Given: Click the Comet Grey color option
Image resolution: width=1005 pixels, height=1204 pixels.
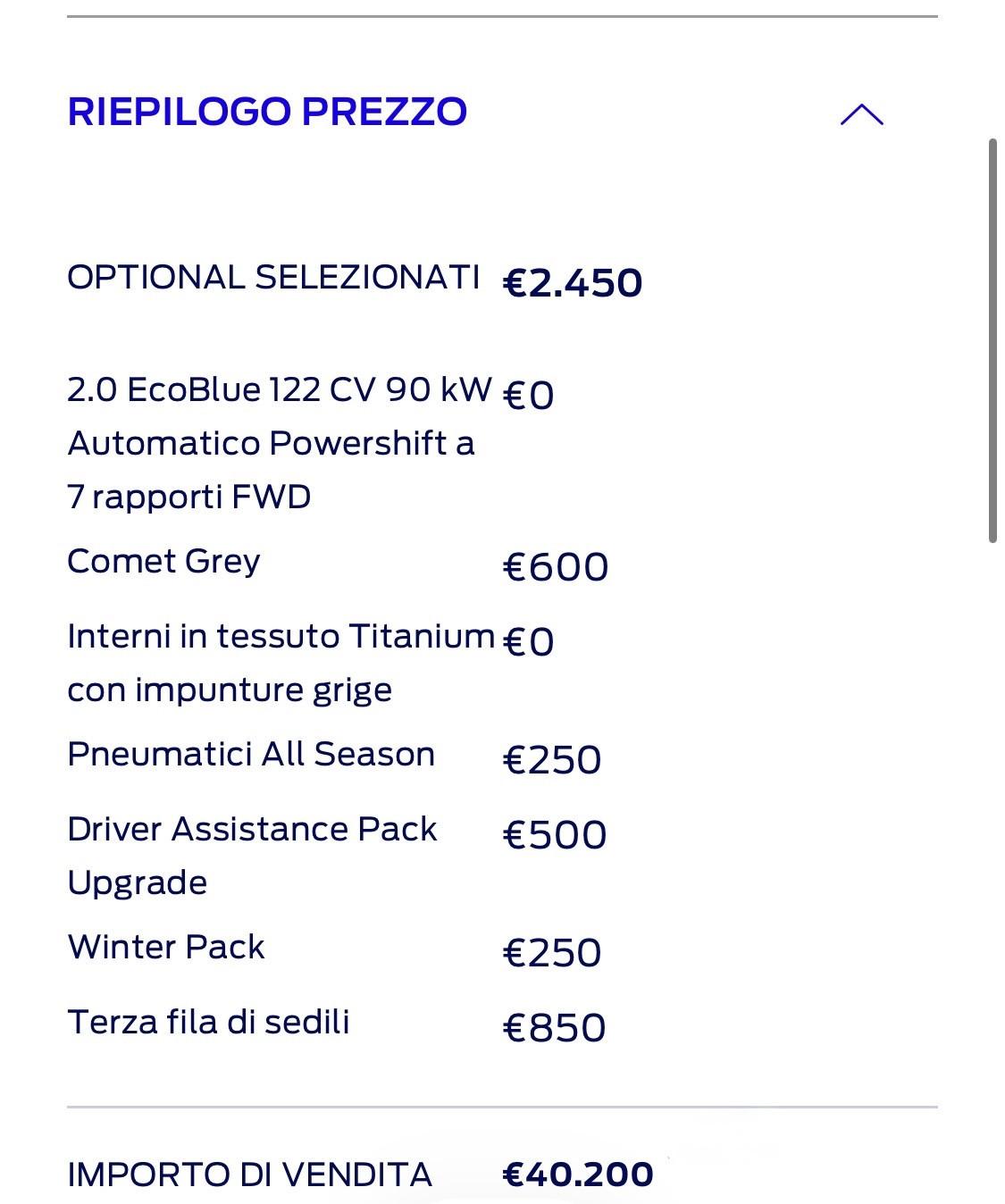Looking at the screenshot, I should pyautogui.click(x=163, y=562).
